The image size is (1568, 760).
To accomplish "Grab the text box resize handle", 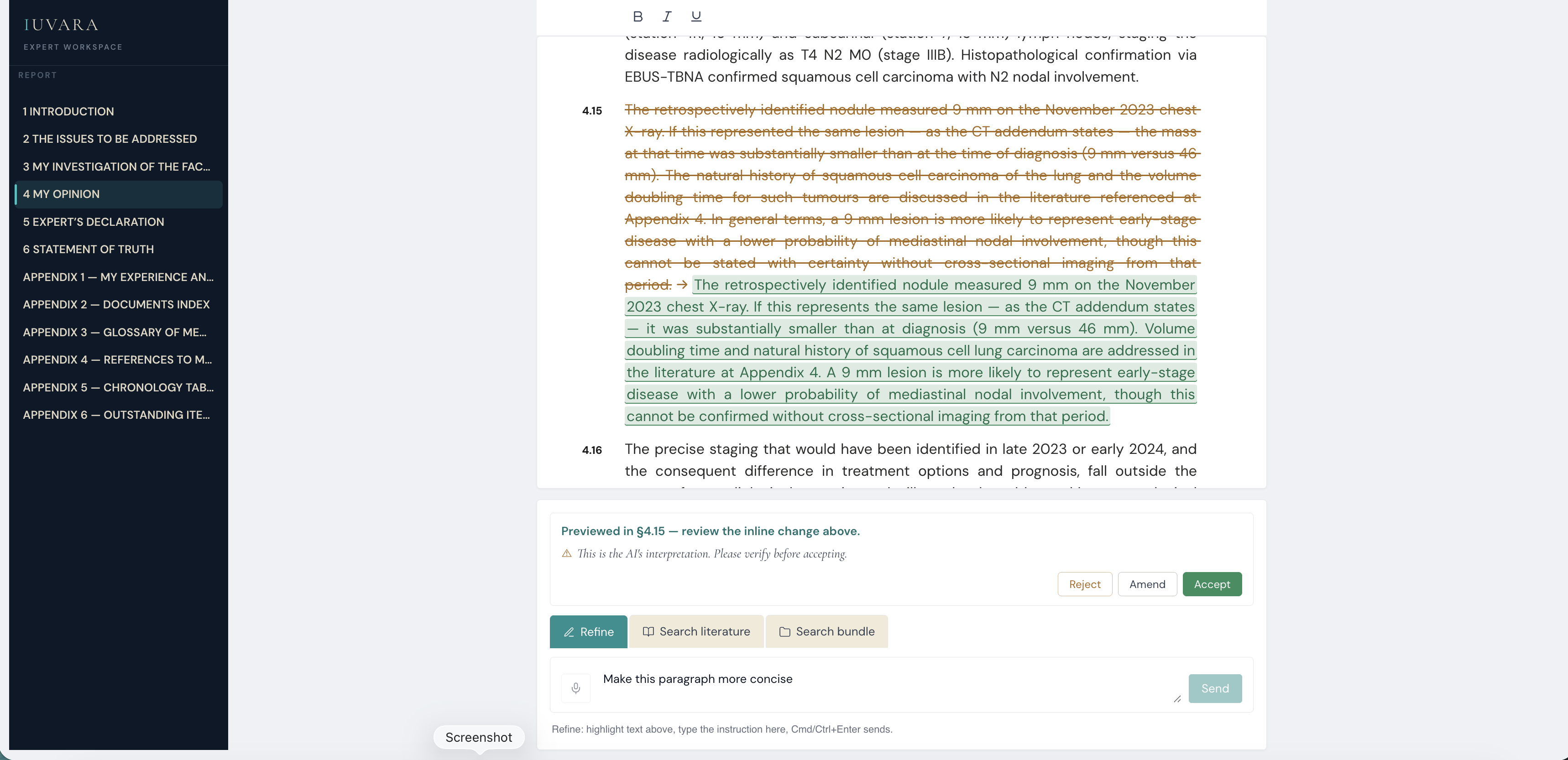I will click(x=1177, y=699).
